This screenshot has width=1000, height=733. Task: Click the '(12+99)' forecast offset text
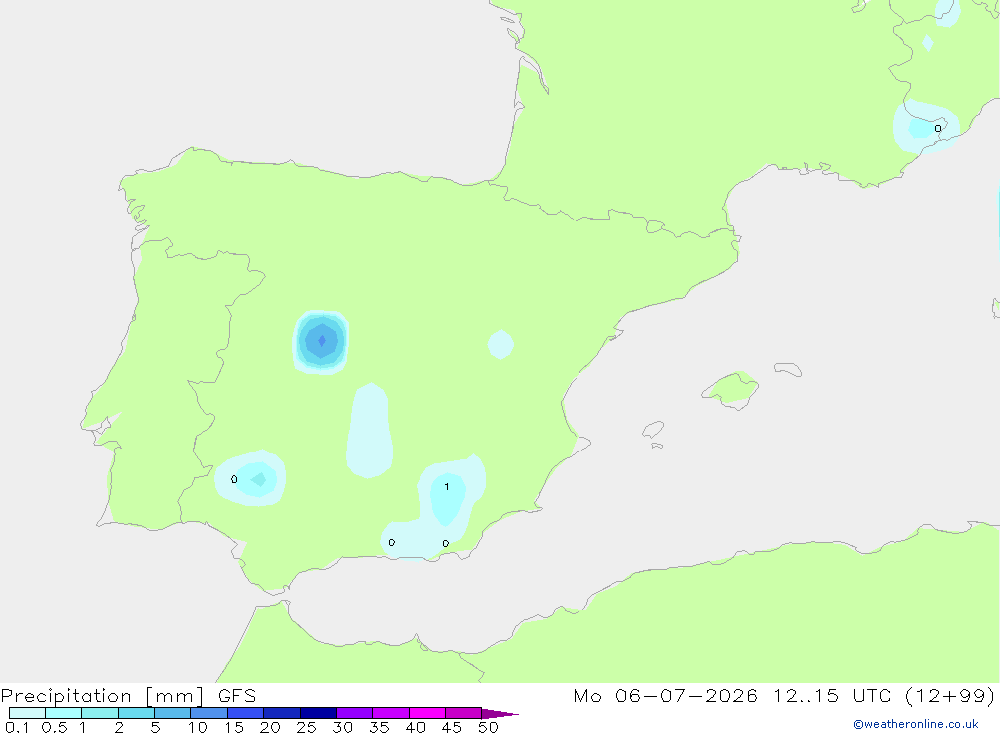(x=950, y=695)
